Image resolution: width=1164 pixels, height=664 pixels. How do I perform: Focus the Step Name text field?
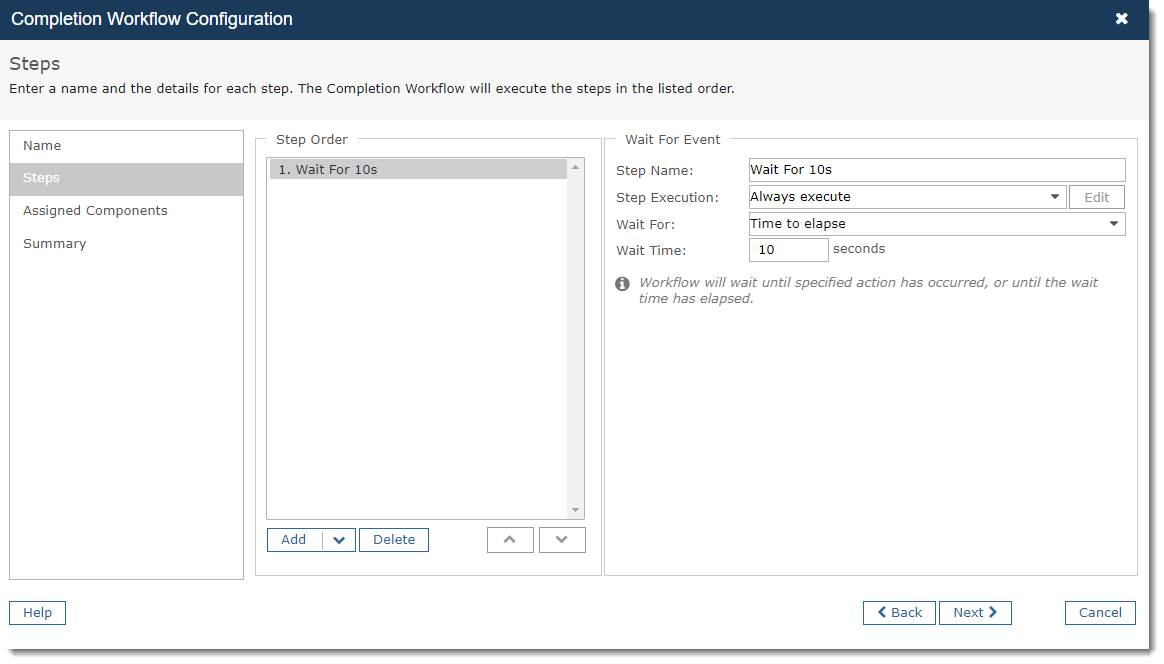tap(937, 170)
